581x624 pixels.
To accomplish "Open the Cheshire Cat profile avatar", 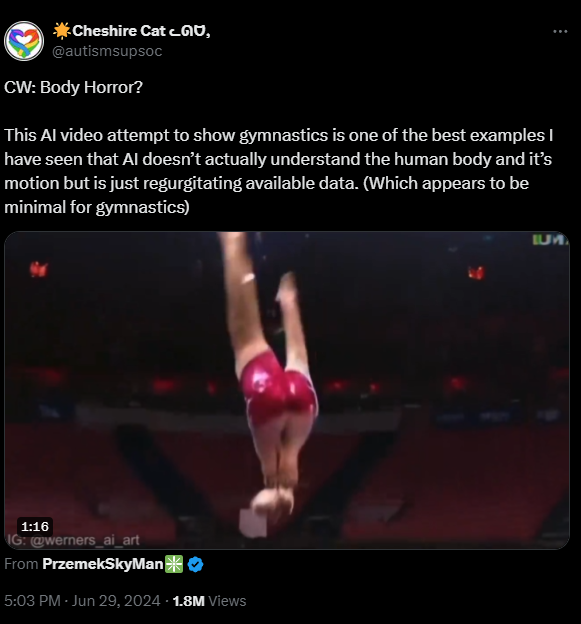I will tap(24, 41).
